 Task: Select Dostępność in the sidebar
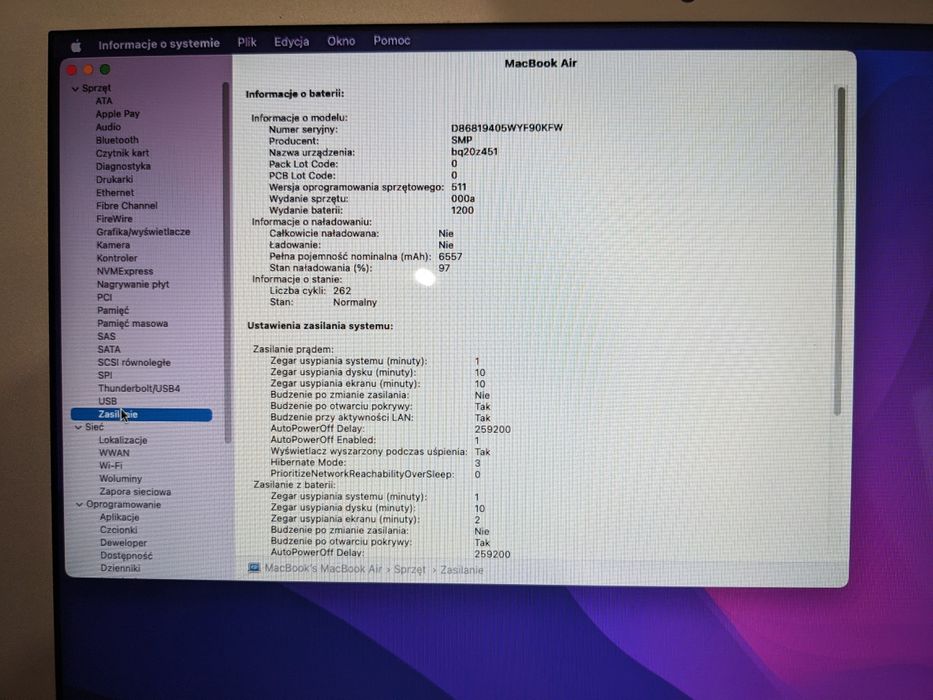[126, 556]
